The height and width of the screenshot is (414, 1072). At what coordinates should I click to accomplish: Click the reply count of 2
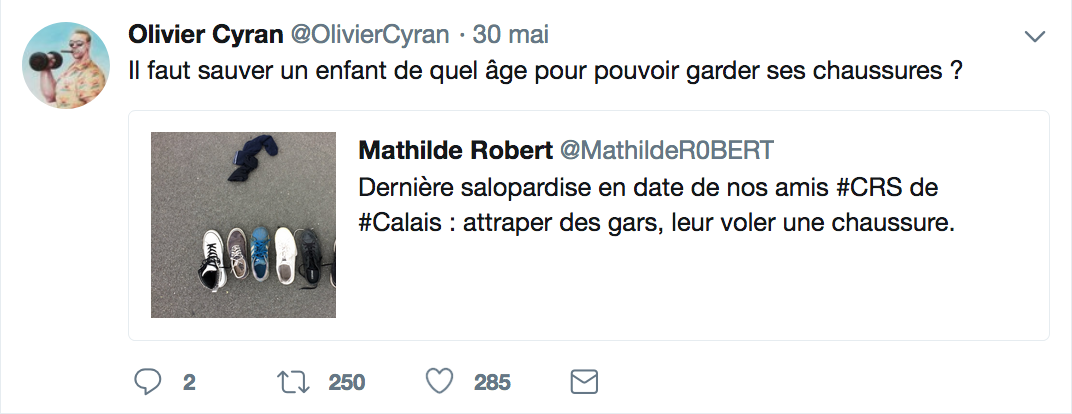point(188,382)
